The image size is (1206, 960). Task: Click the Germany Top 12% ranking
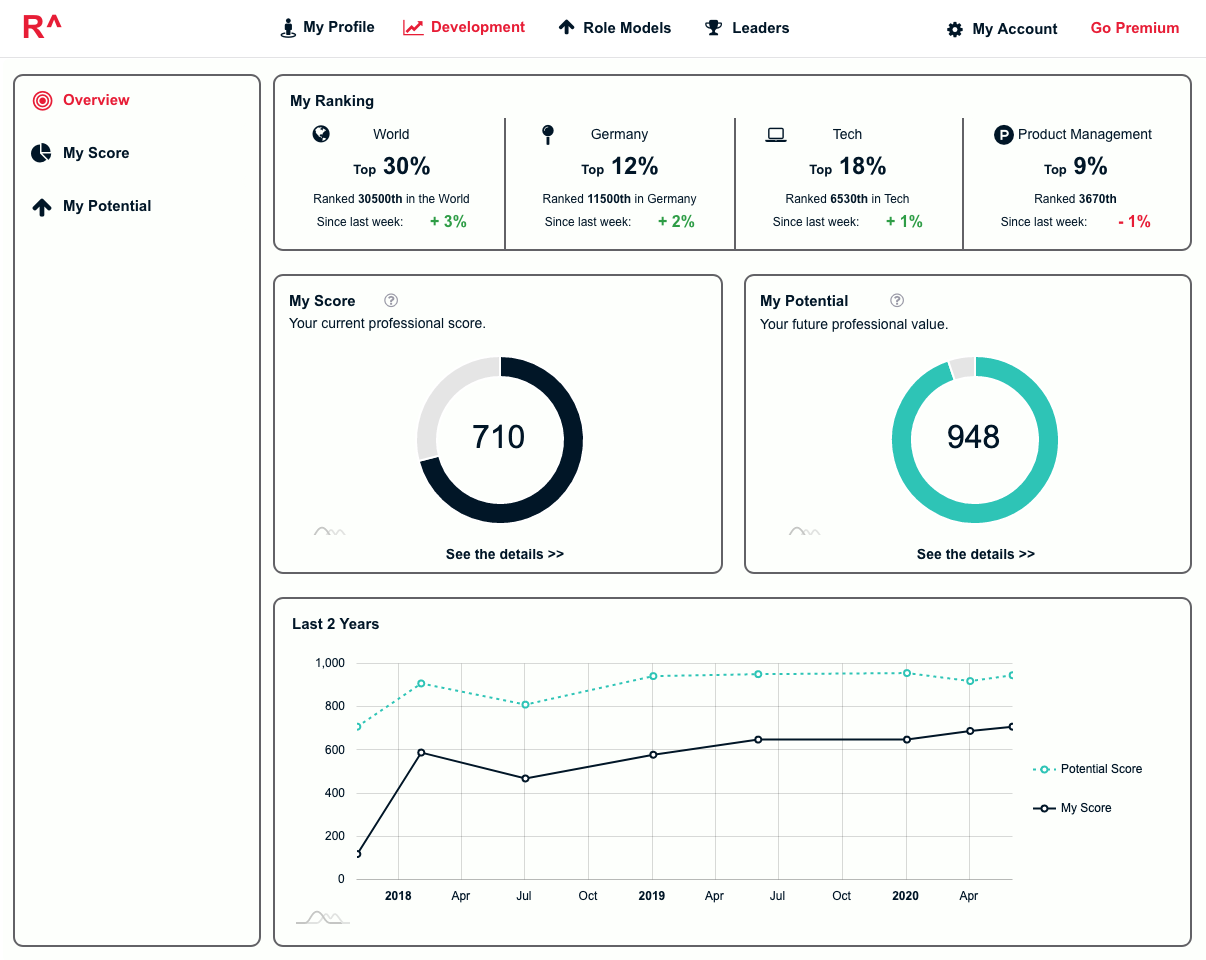620,167
